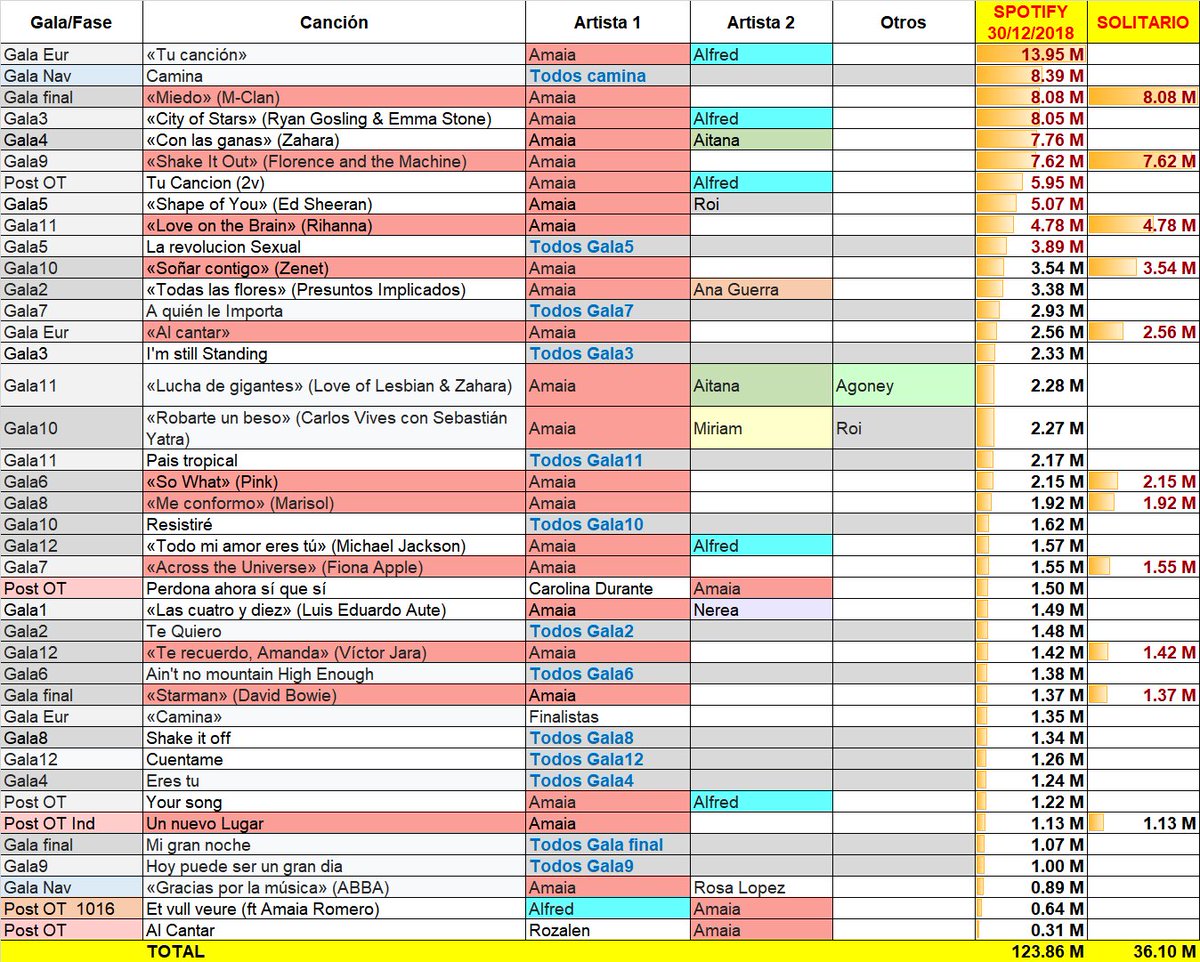Select the Rozalen cell
This screenshot has width=1200, height=962.
tap(608, 930)
